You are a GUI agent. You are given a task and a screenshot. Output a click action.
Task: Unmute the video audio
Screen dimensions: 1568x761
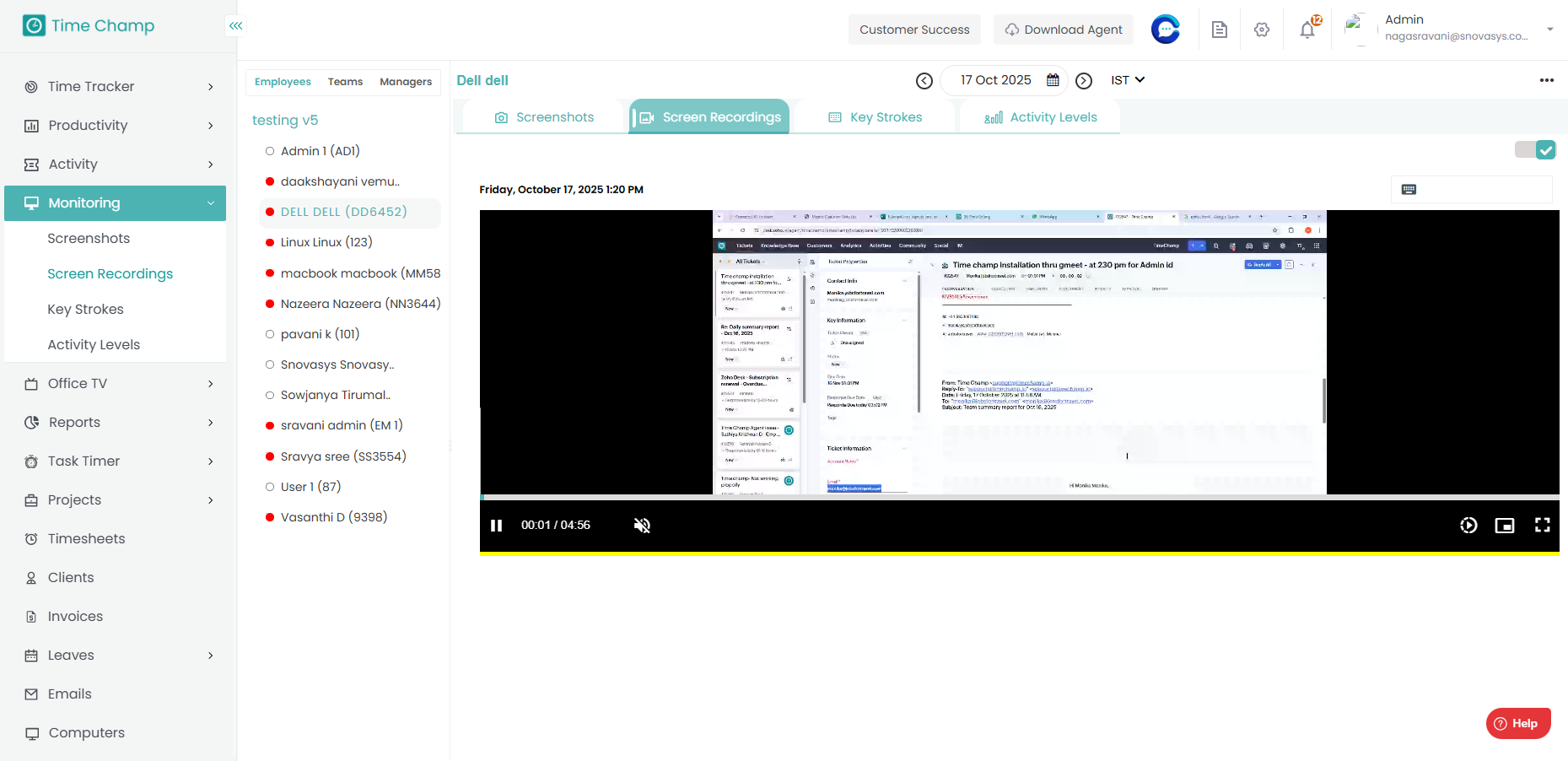click(642, 526)
